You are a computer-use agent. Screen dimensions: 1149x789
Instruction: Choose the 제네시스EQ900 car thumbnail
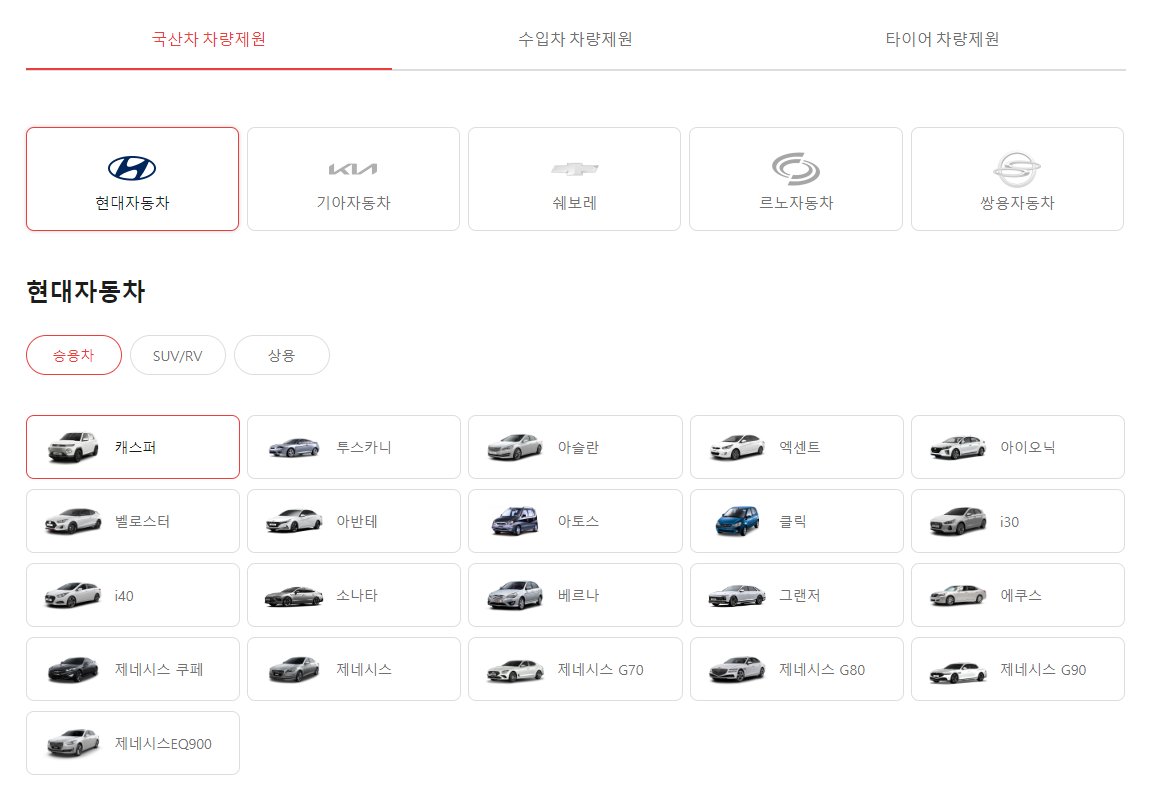(73, 743)
